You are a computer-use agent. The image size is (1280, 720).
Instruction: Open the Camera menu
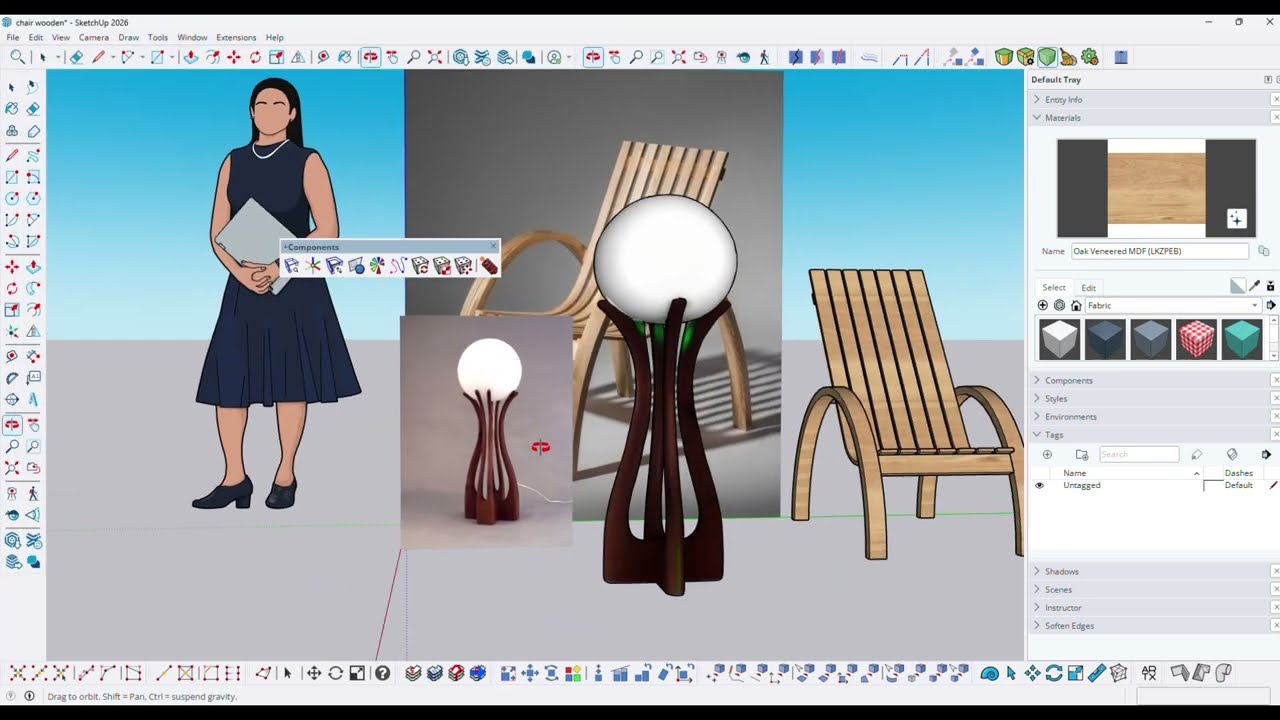94,38
